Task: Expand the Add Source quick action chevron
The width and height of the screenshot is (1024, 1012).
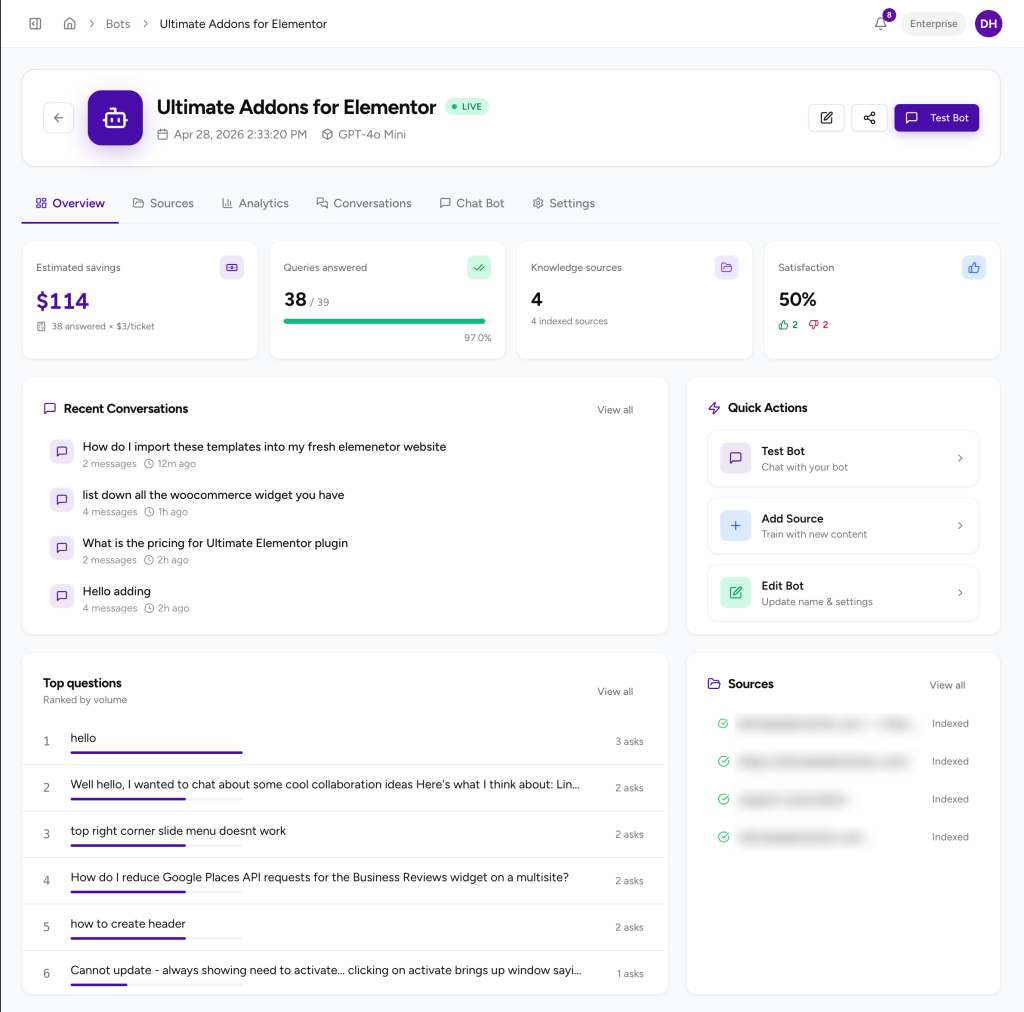Action: (x=960, y=526)
